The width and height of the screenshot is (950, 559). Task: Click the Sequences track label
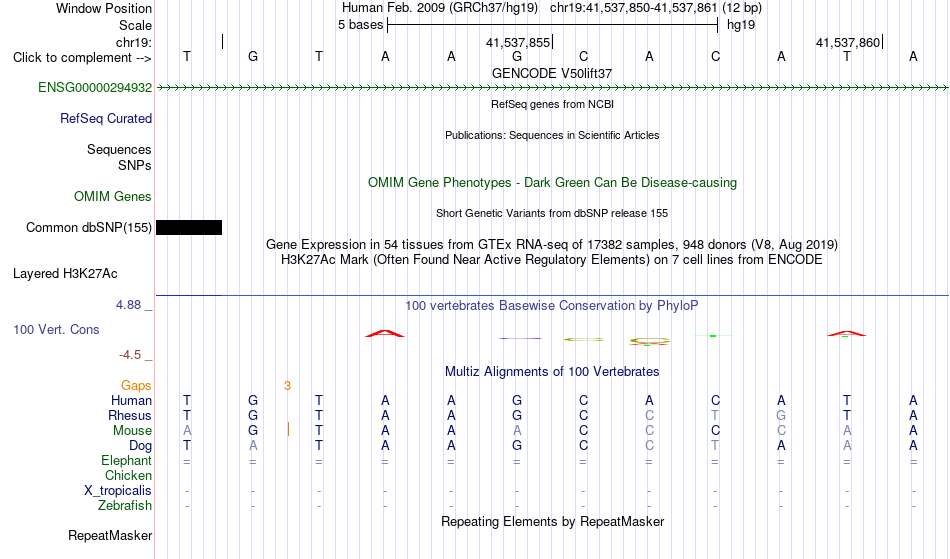[119, 150]
